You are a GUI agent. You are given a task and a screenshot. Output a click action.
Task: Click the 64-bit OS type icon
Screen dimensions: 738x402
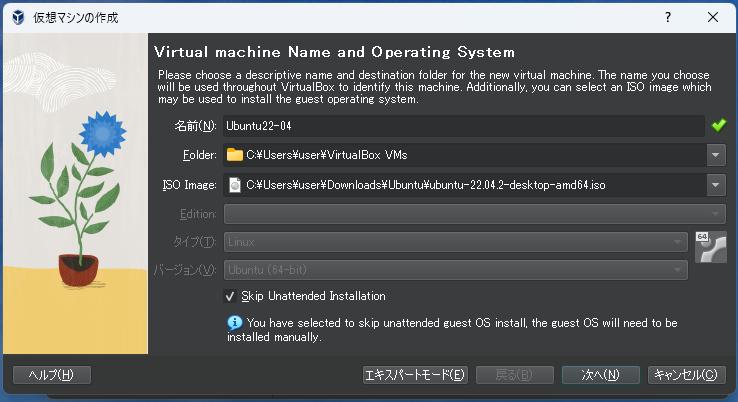[711, 247]
